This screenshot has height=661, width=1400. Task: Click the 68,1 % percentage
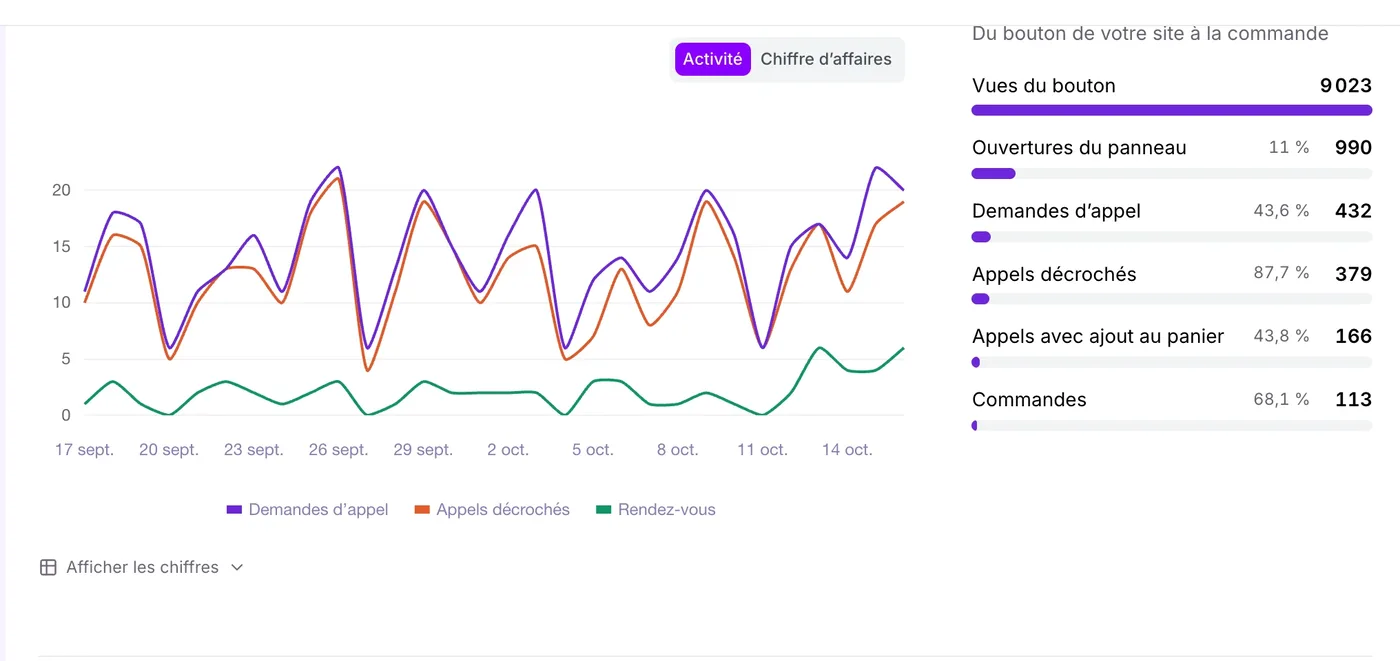(1281, 399)
